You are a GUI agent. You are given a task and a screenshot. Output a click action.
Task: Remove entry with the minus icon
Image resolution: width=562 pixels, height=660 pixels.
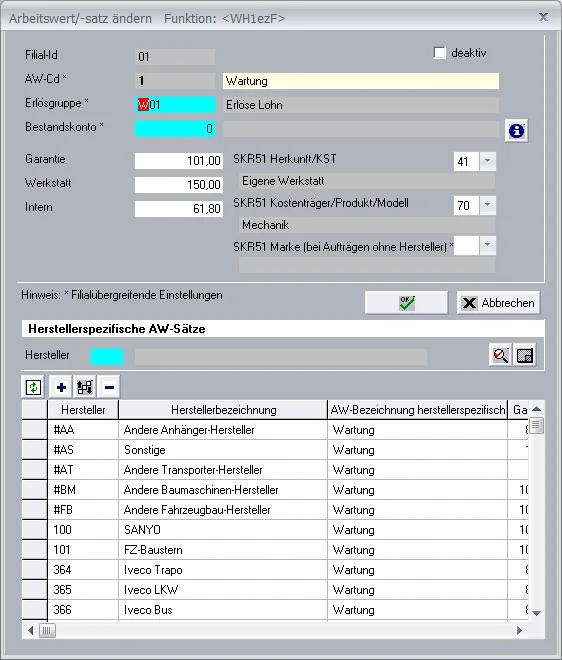[109, 387]
